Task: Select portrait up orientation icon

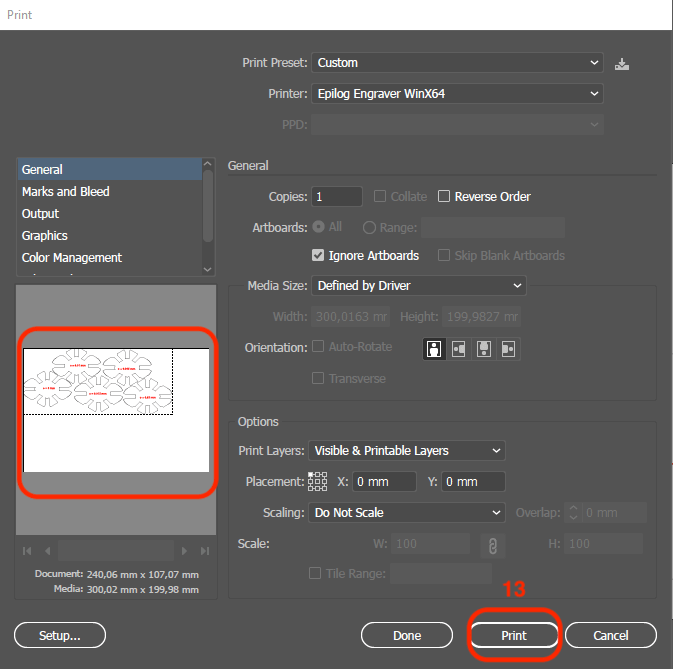Action: coord(435,349)
